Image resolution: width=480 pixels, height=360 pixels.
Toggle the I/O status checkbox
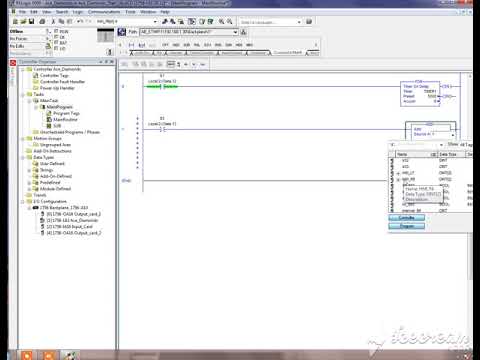coord(56,48)
